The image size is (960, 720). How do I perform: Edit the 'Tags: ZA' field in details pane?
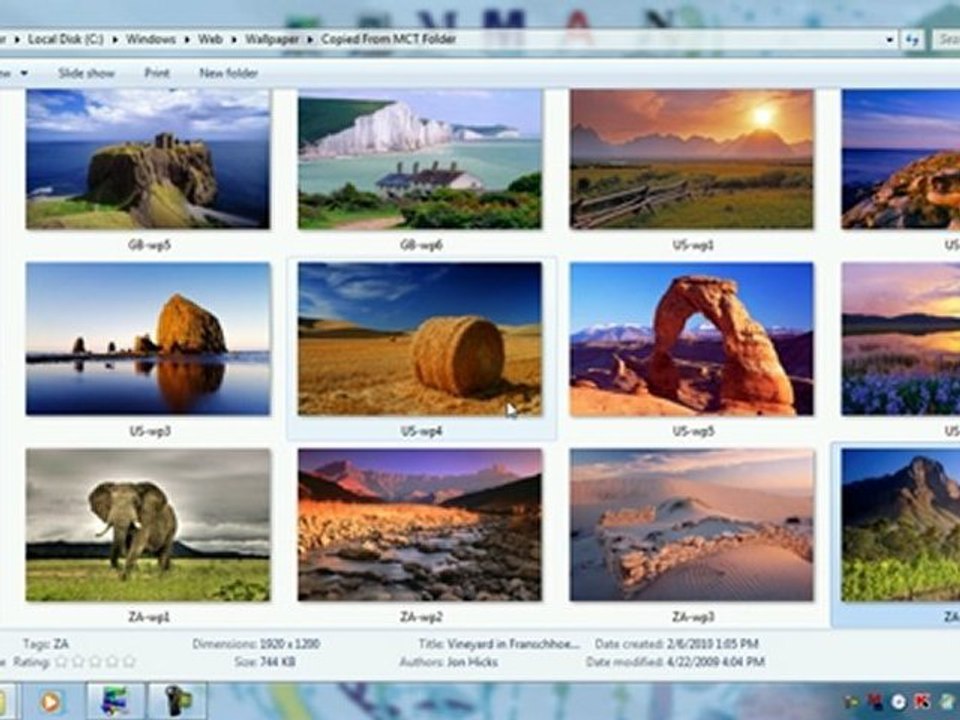coord(46,644)
